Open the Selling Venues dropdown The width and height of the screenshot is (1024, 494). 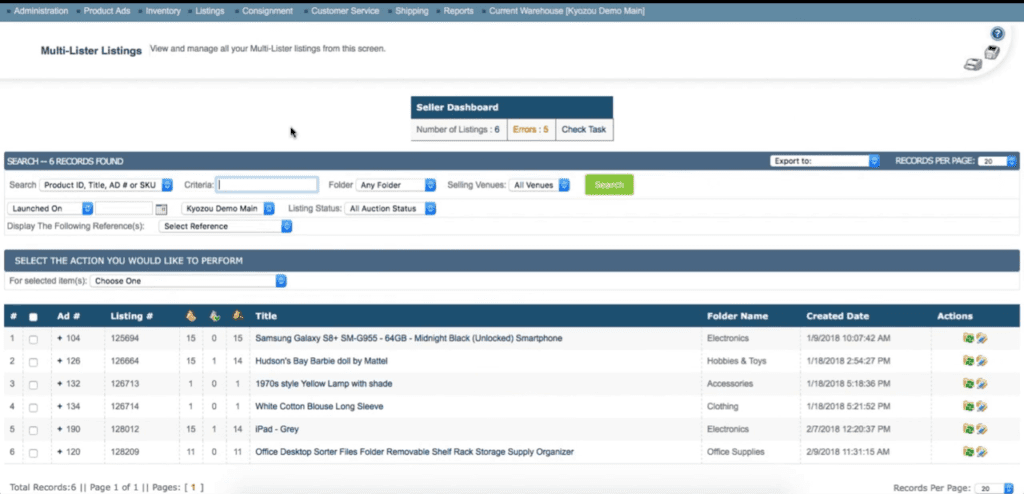tap(539, 185)
